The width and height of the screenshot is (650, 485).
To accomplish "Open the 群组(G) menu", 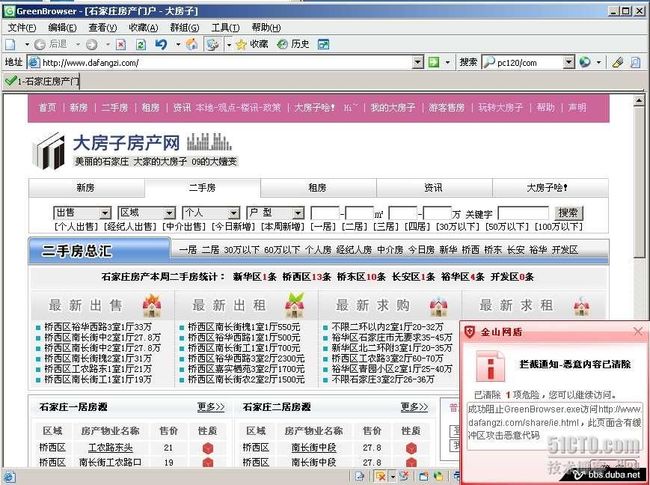I will tap(184, 27).
